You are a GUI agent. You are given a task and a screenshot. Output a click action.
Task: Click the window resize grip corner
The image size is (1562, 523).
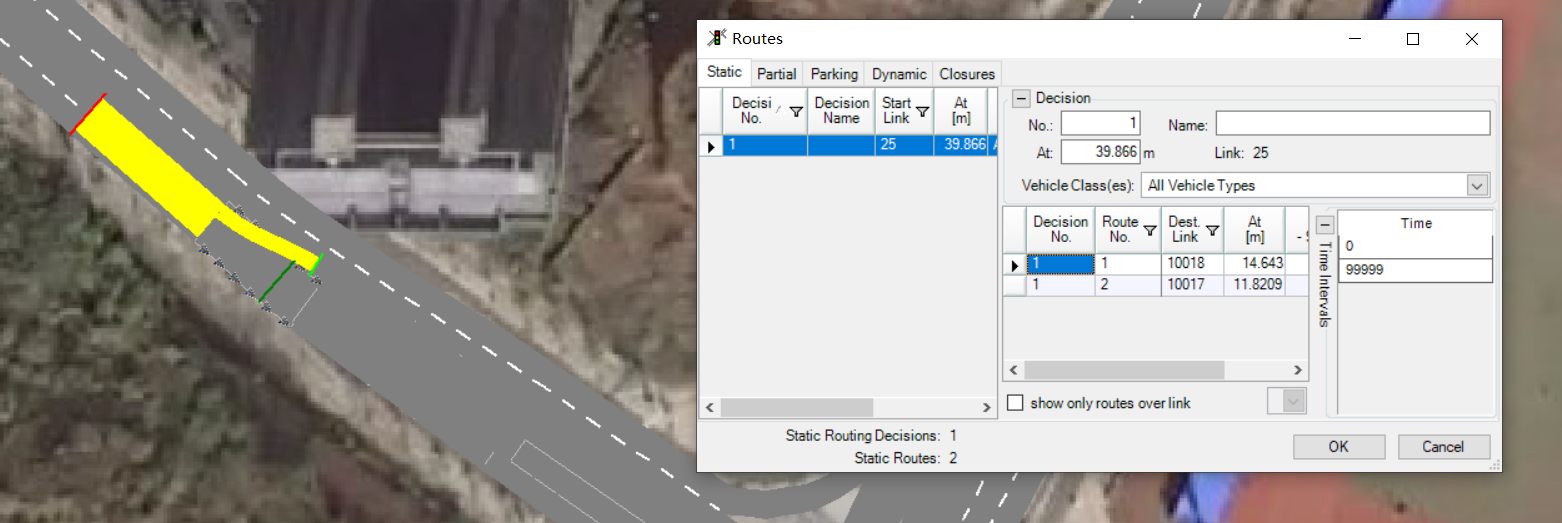click(x=1495, y=465)
